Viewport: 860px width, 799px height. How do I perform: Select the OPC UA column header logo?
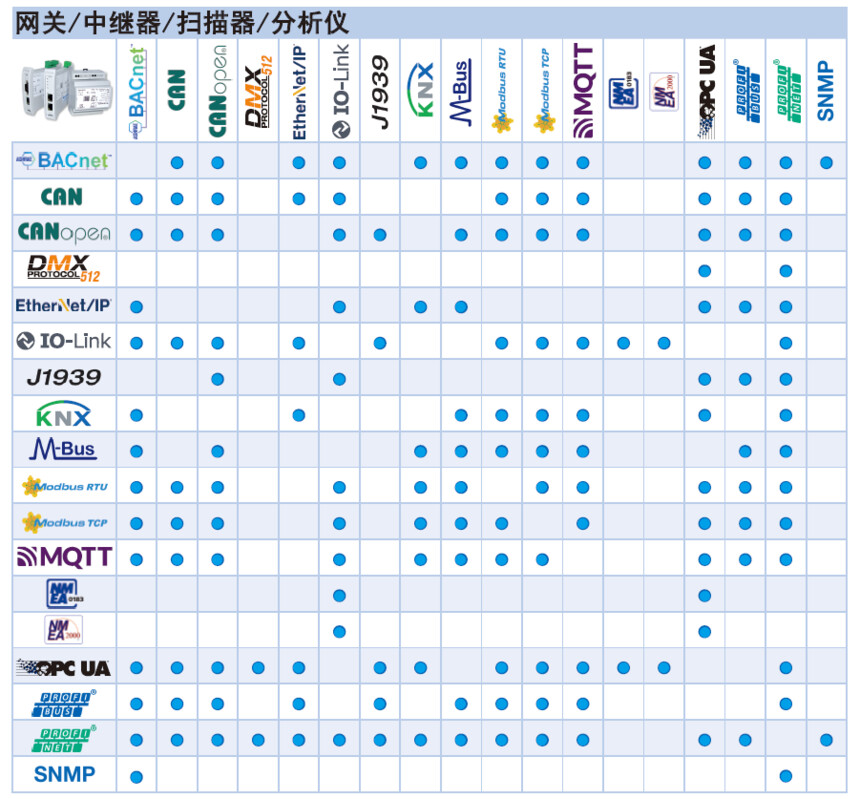click(x=705, y=92)
